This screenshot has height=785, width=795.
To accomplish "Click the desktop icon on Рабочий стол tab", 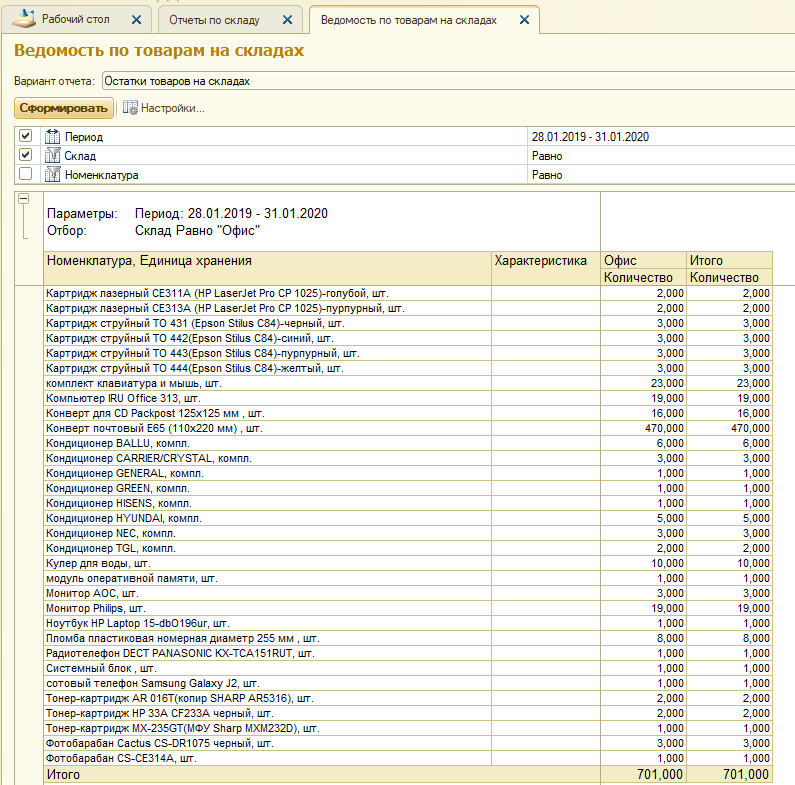I will point(24,19).
